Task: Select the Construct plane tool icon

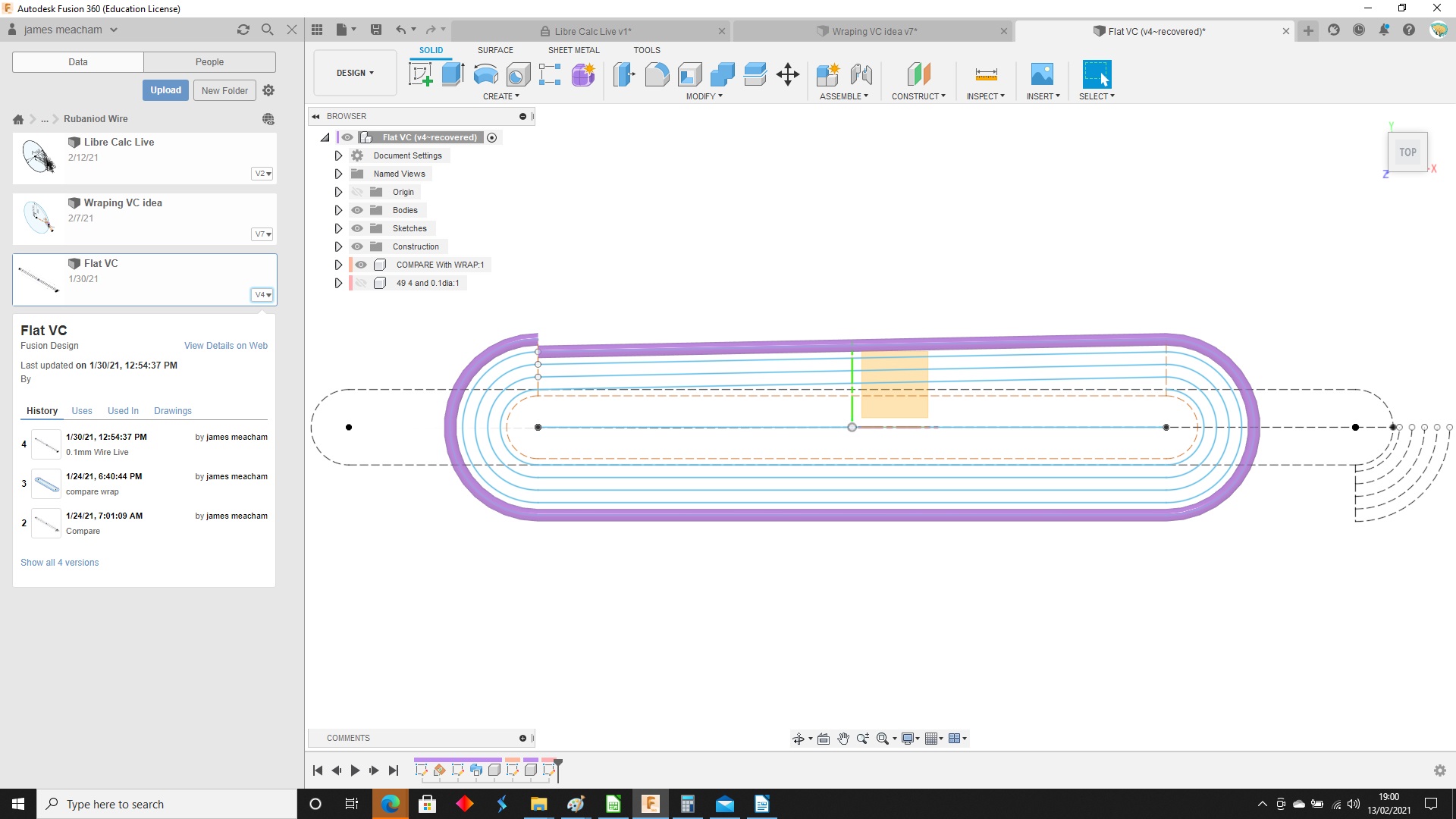Action: click(918, 74)
